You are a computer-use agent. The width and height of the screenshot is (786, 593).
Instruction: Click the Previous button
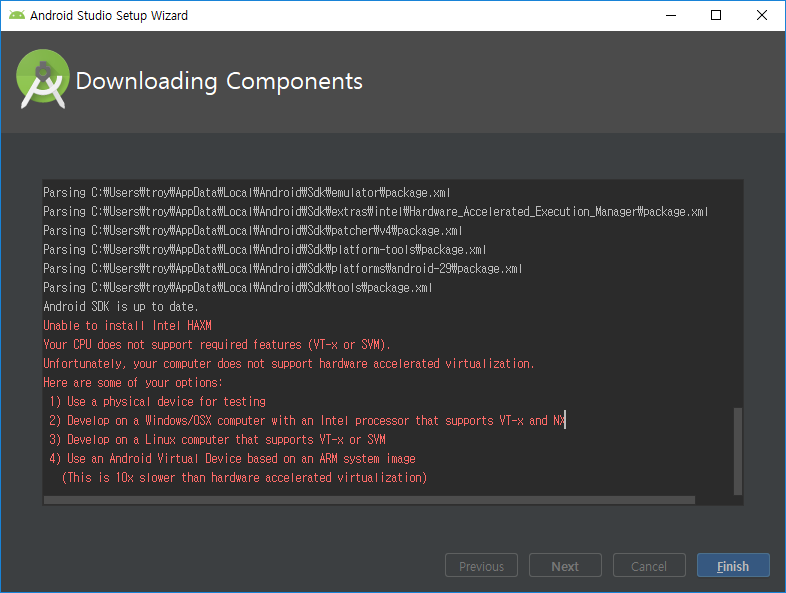(481, 565)
